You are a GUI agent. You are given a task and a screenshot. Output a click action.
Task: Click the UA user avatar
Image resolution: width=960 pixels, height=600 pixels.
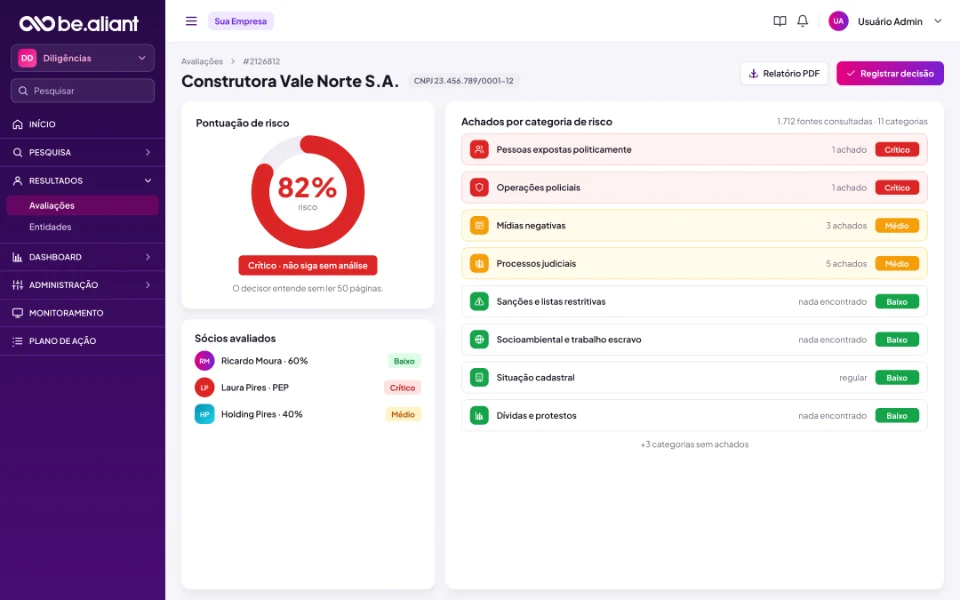coord(838,21)
